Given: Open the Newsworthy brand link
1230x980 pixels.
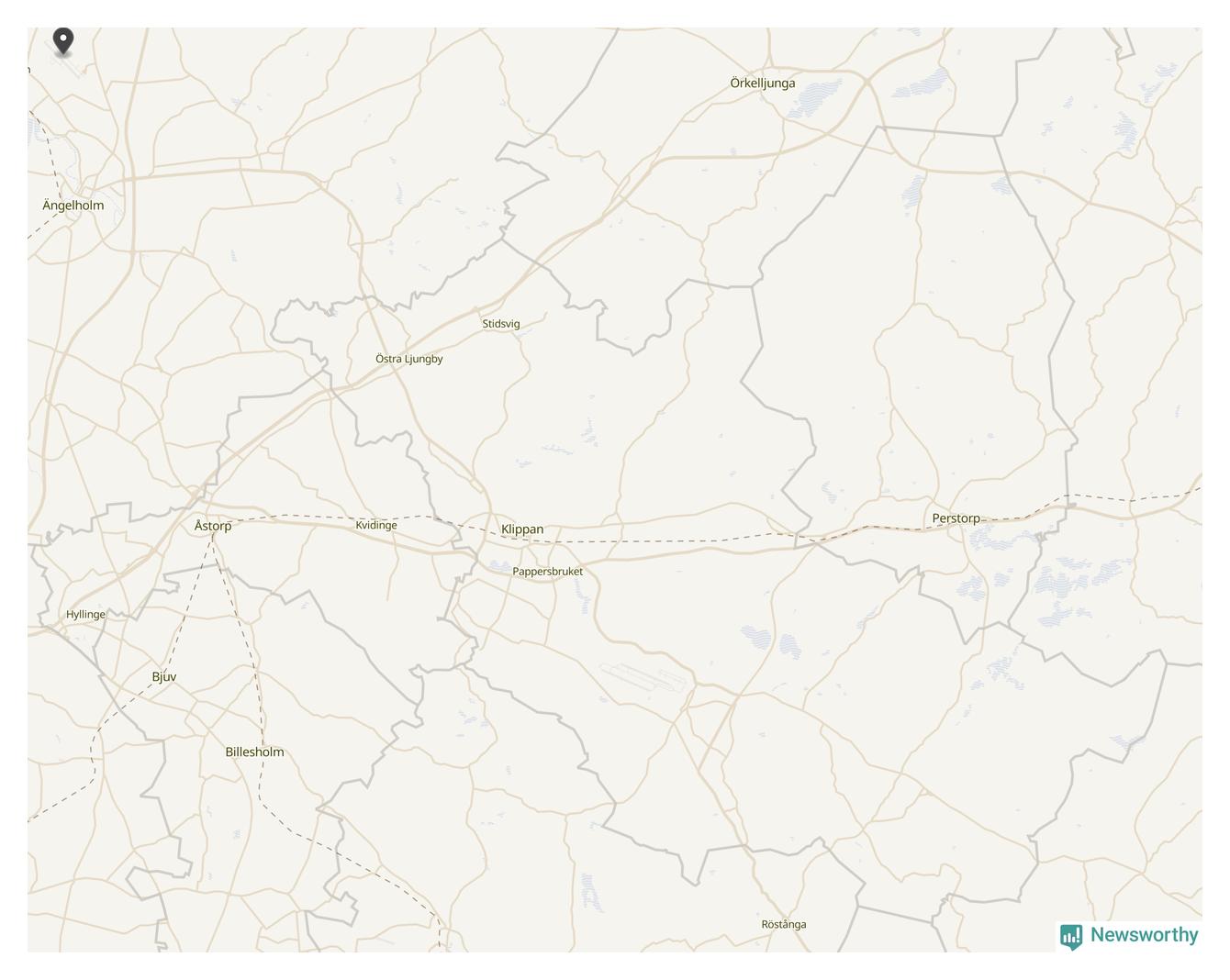Looking at the screenshot, I should (1129, 936).
